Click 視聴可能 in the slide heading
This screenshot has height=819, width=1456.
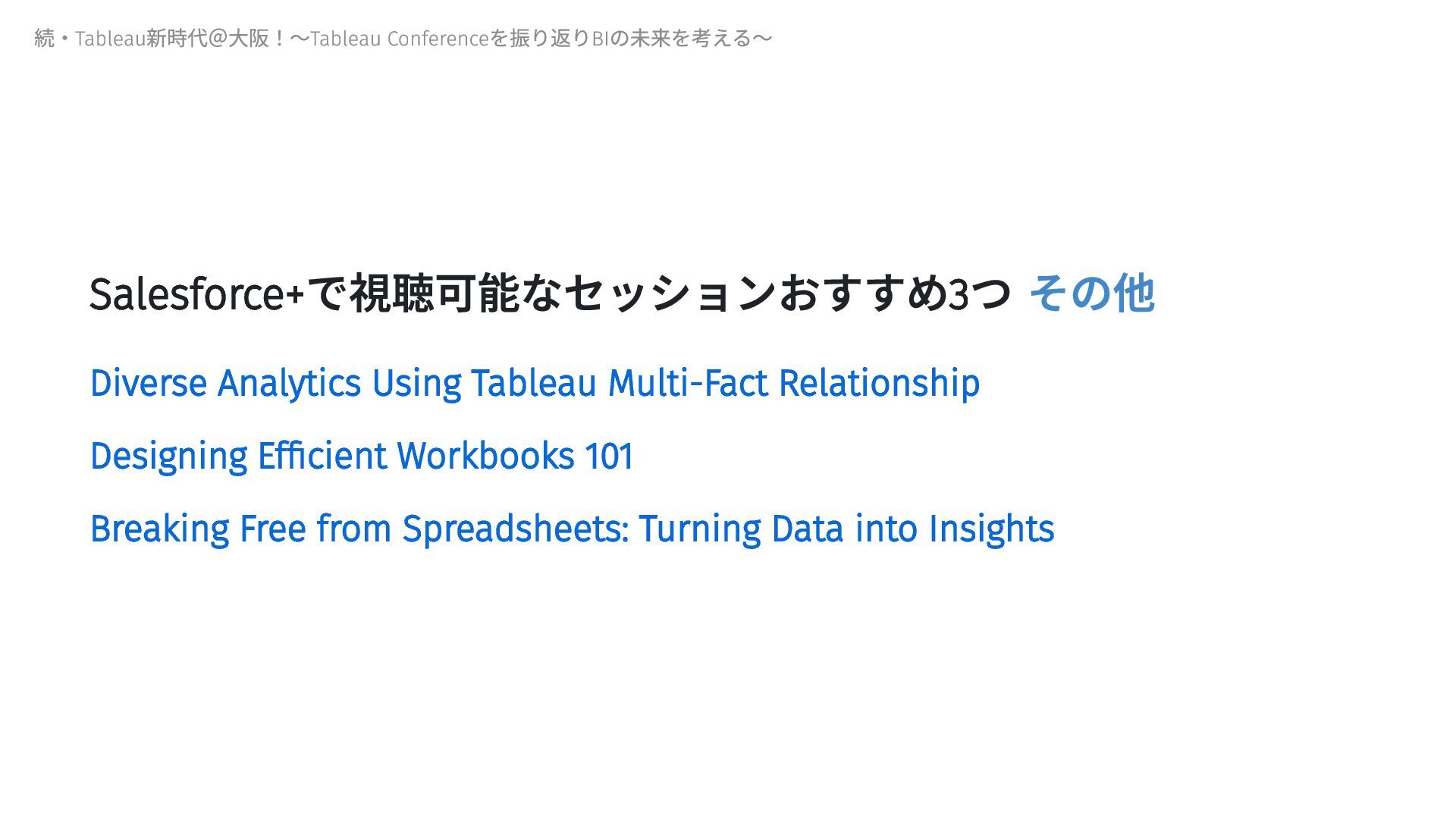tap(434, 293)
